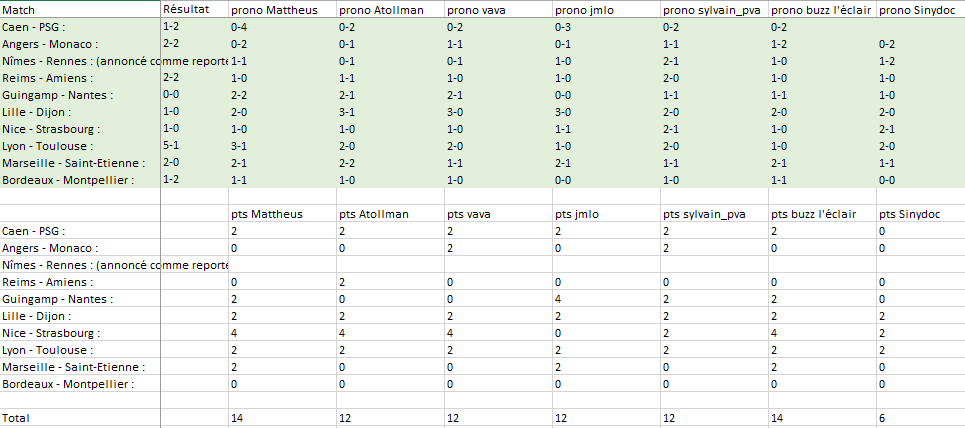Image resolution: width=965 pixels, height=428 pixels.
Task: Select the Guingamp - Nantes 0-0 result cell
Action: (x=172, y=92)
